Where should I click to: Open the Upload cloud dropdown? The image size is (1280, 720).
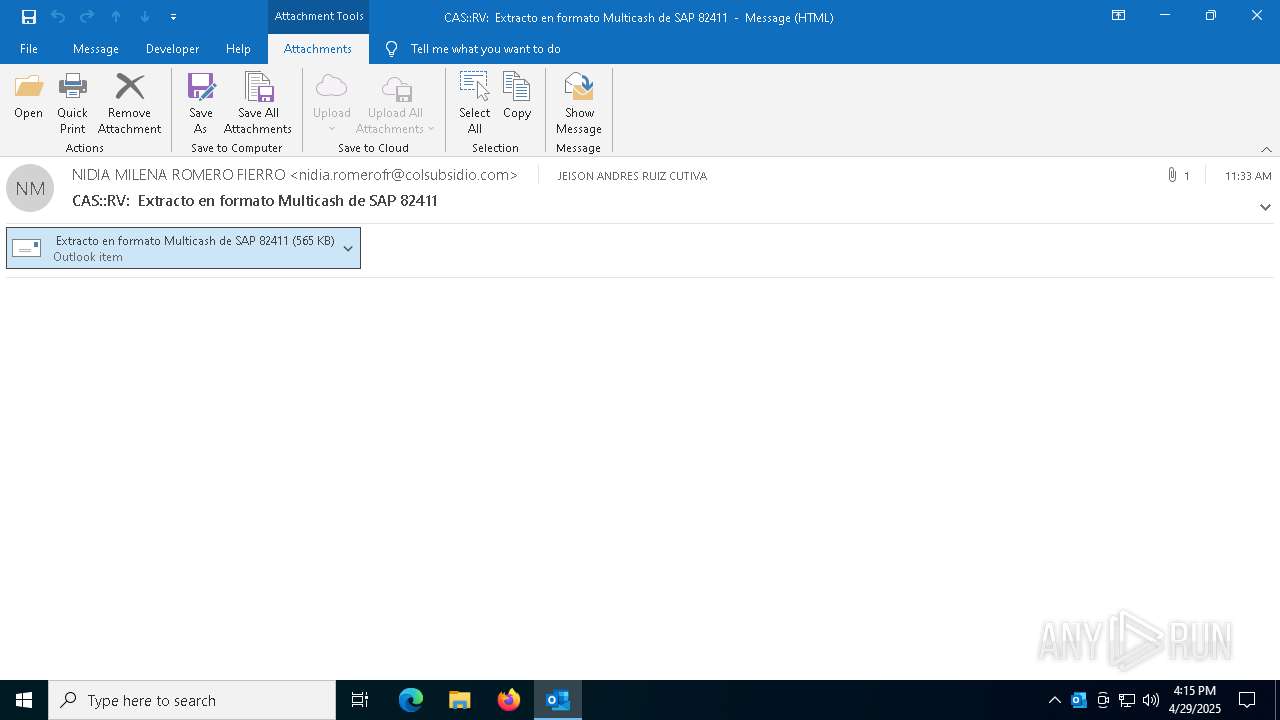(331, 103)
